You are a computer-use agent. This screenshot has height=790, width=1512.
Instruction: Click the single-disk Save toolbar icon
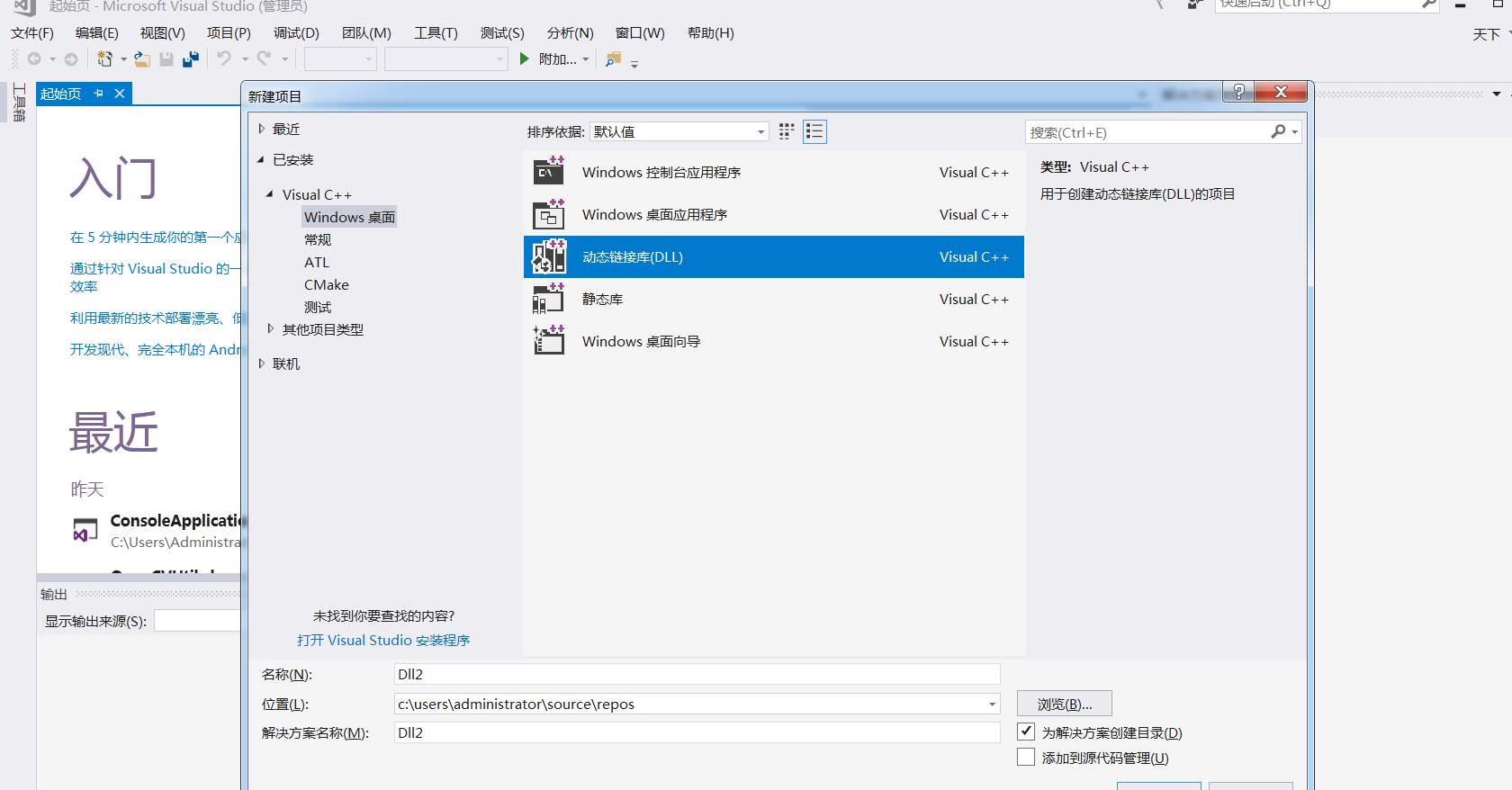pos(166,59)
